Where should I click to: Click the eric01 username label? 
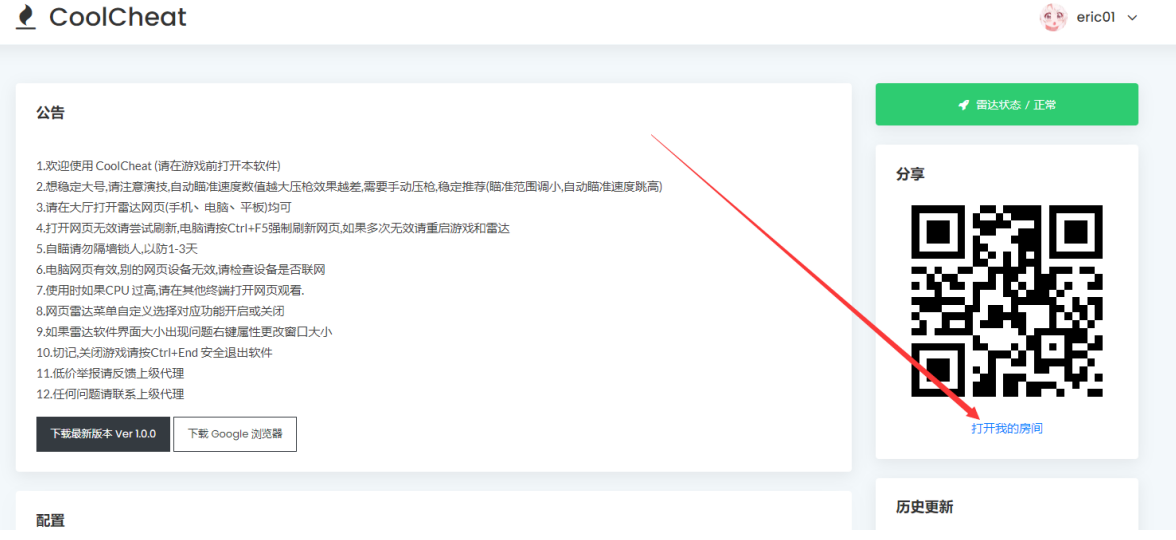coord(1096,17)
